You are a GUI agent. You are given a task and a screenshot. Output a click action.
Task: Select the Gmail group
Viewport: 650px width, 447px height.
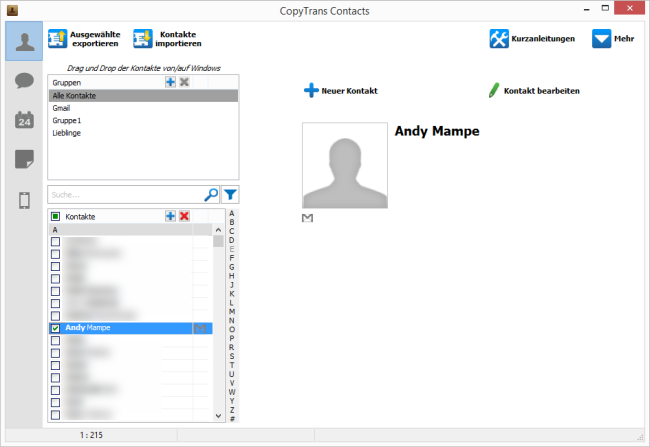(143, 108)
